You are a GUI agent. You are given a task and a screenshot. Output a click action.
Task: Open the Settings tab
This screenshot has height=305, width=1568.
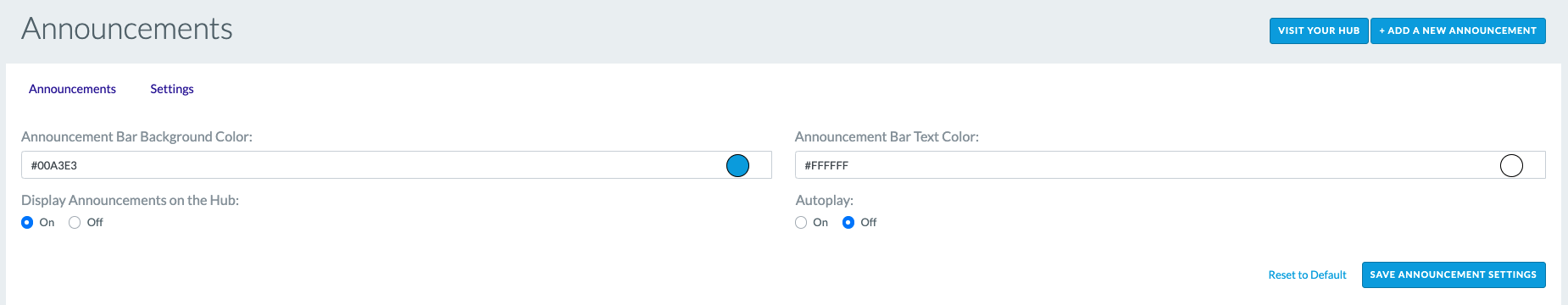click(172, 89)
